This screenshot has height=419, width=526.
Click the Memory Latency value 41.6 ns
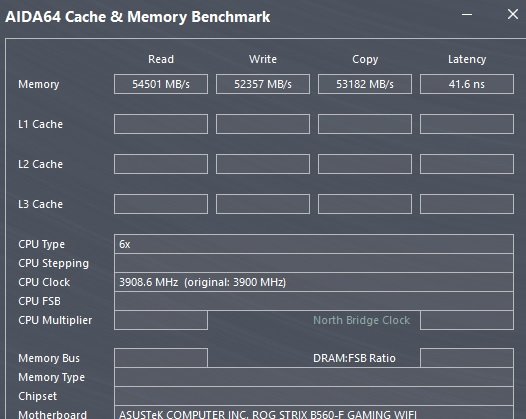coord(467,84)
